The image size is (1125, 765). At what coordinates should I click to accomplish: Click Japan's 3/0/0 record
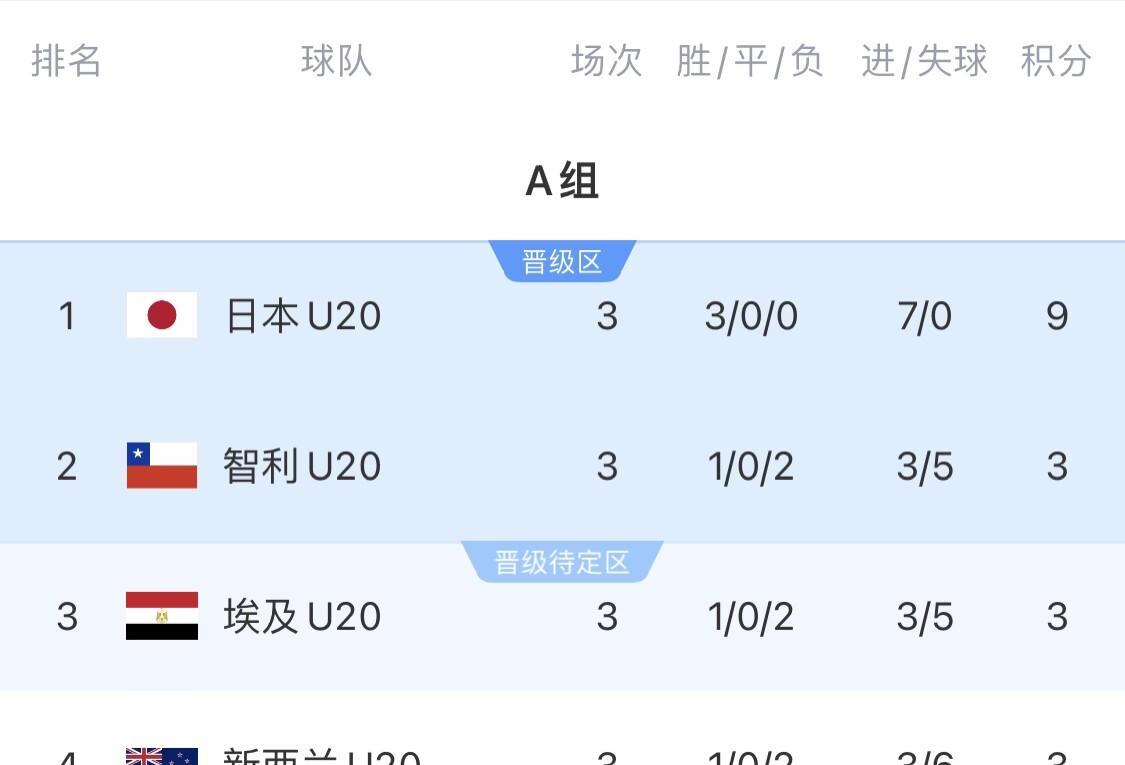(x=751, y=316)
